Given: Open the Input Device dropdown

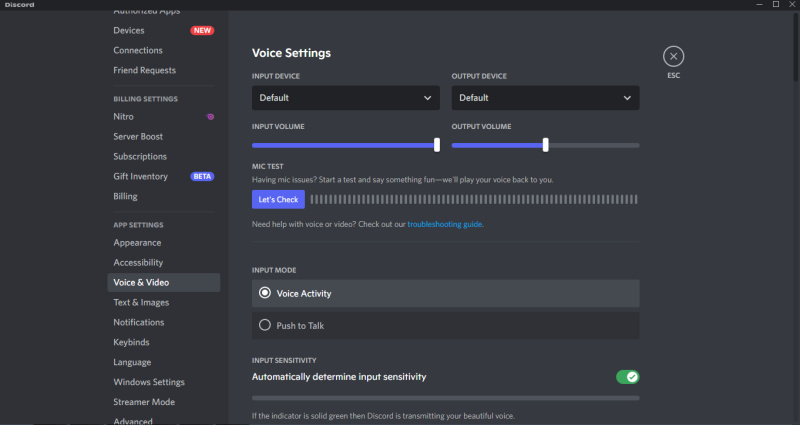Looking at the screenshot, I should (x=345, y=98).
